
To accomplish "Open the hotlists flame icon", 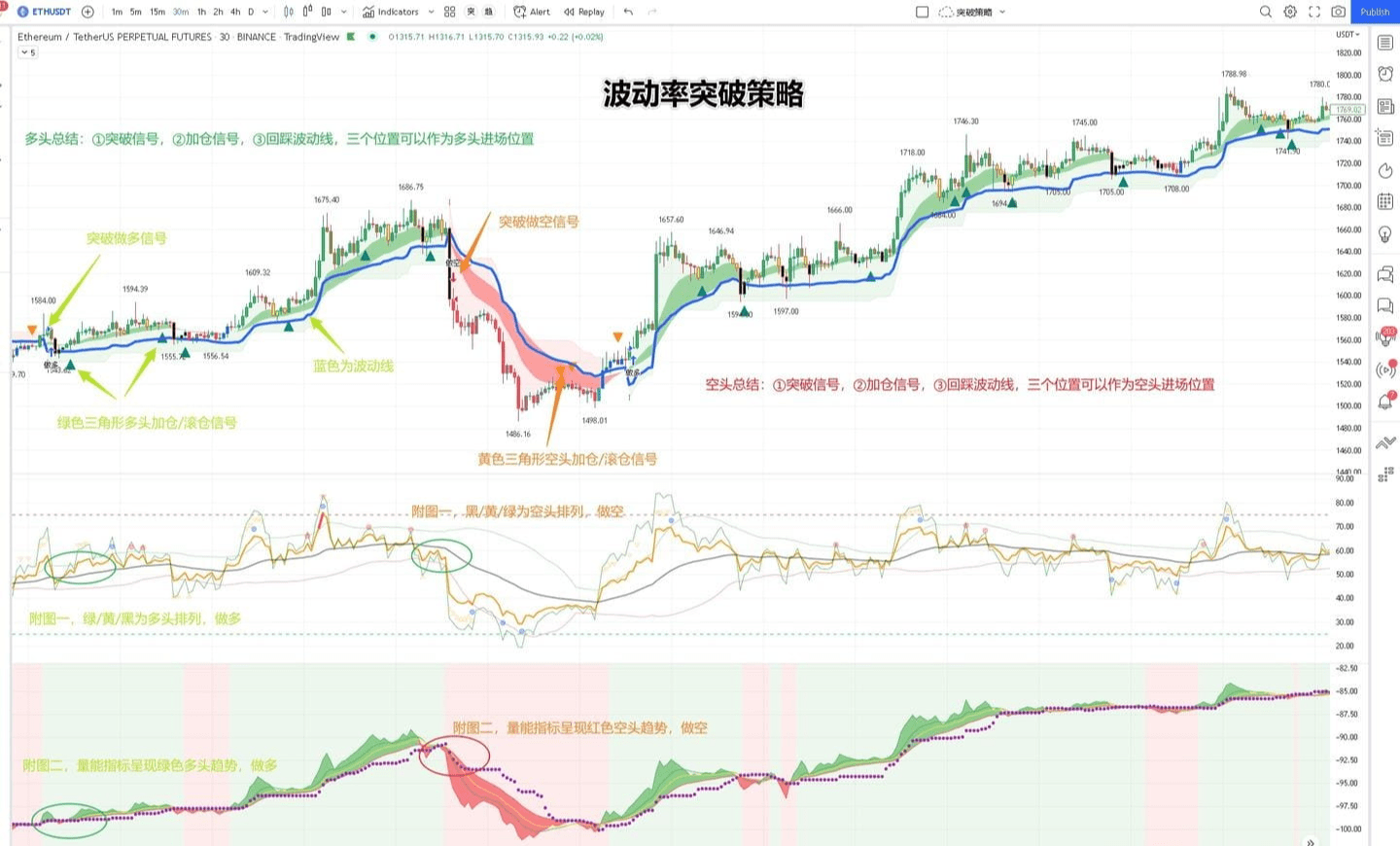I will (1385, 170).
